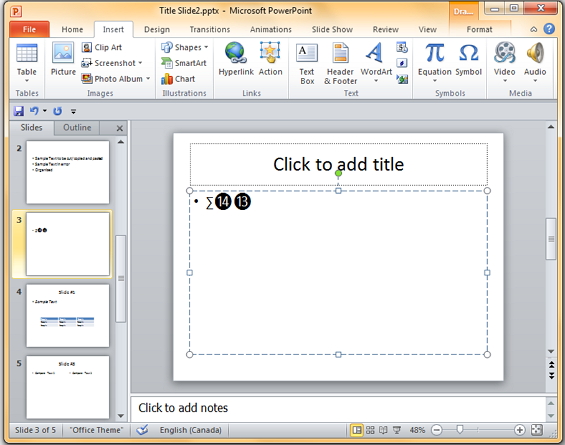Screen dimensions: 565x445
Task: Switch to the Animations tab
Action: pyautogui.click(x=271, y=30)
